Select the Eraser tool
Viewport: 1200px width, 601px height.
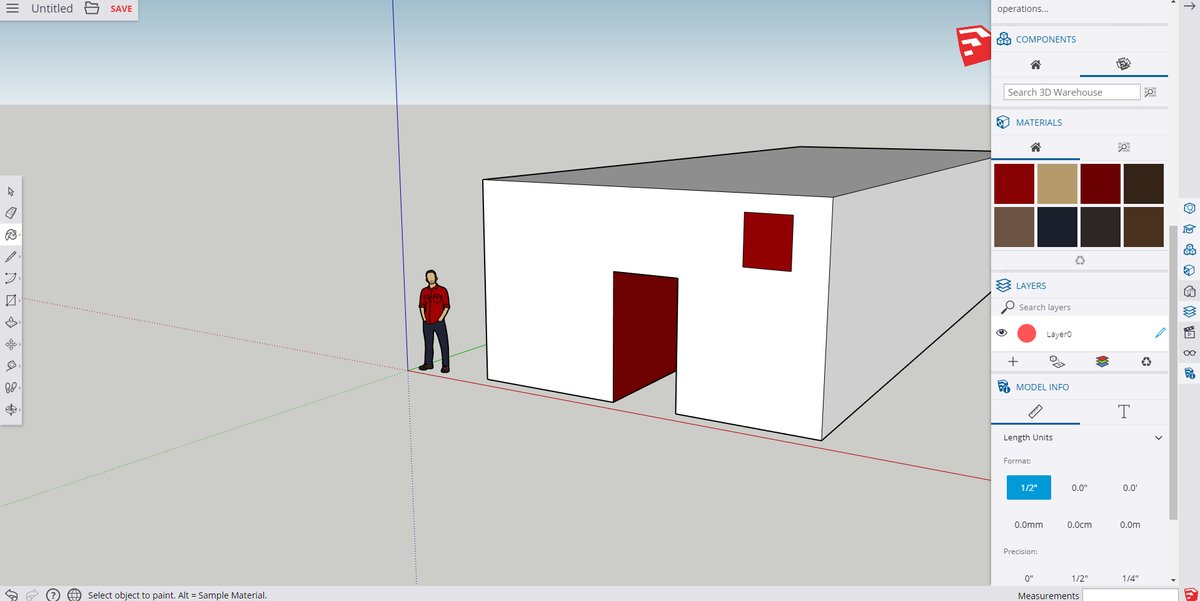pyautogui.click(x=11, y=213)
